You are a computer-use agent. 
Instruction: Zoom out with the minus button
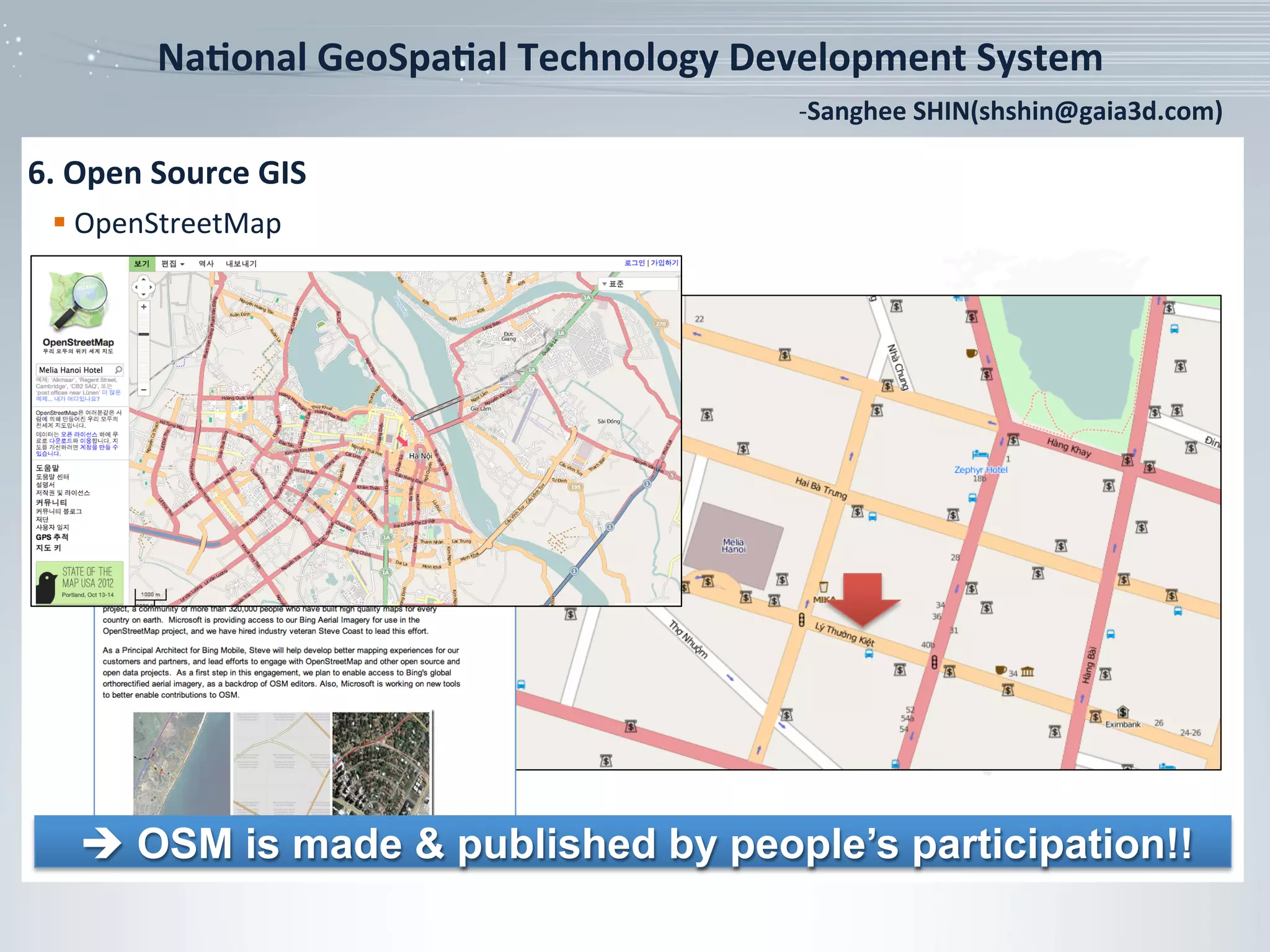coord(144,390)
